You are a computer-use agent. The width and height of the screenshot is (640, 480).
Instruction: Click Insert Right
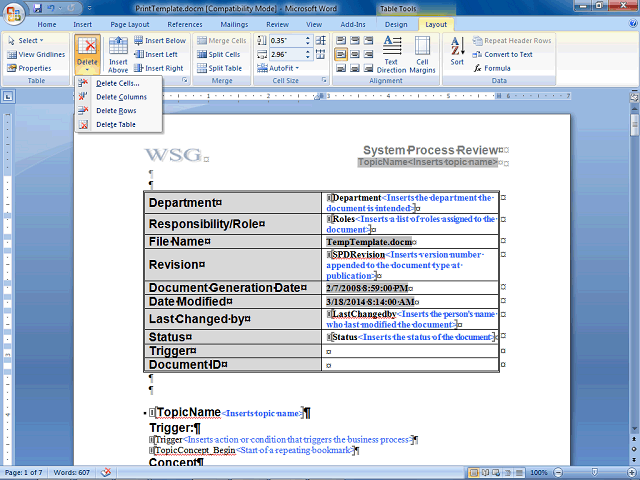click(x=159, y=68)
